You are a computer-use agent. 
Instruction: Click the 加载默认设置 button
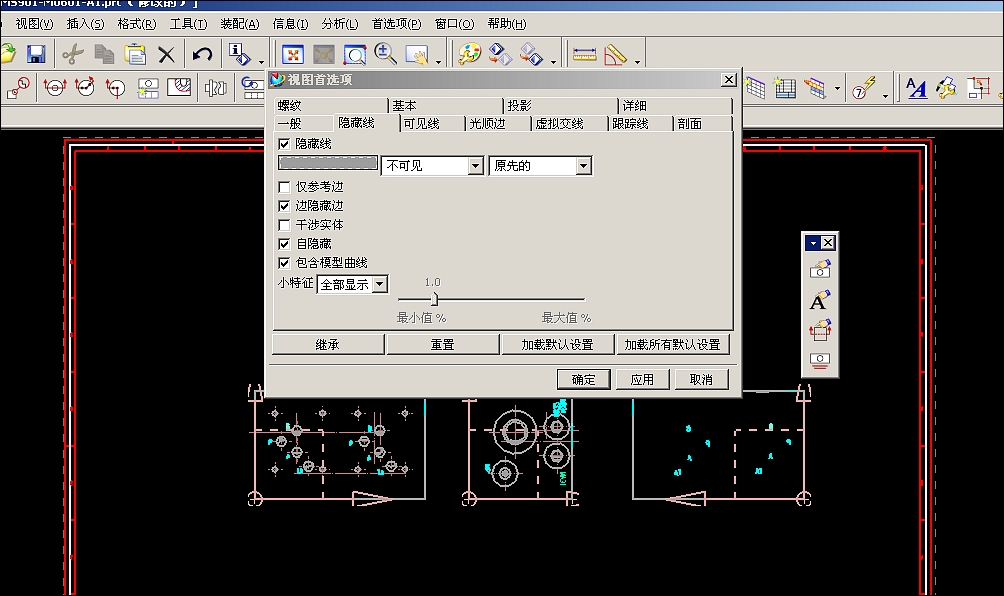[x=558, y=344]
